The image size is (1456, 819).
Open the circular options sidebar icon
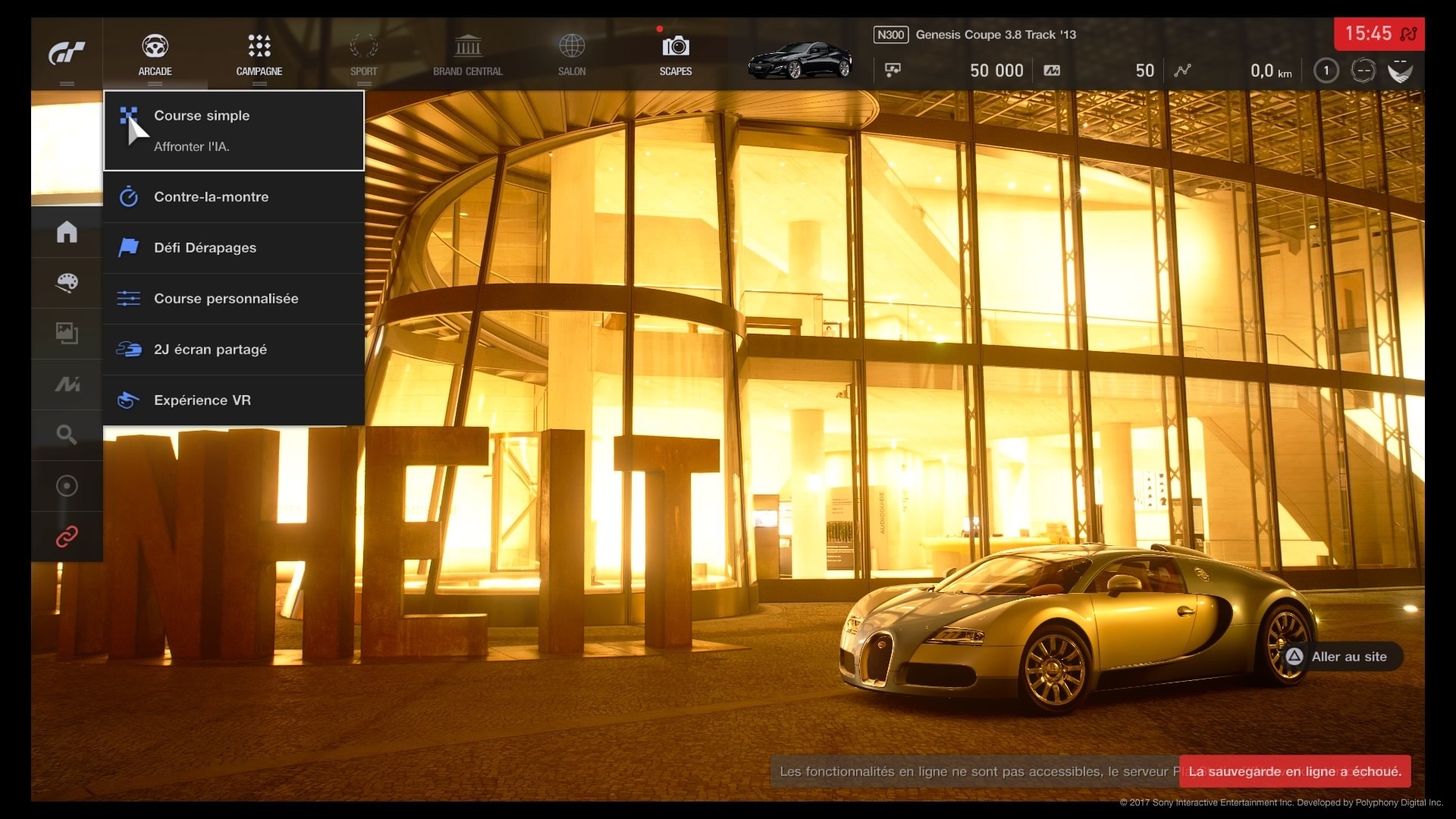(67, 485)
